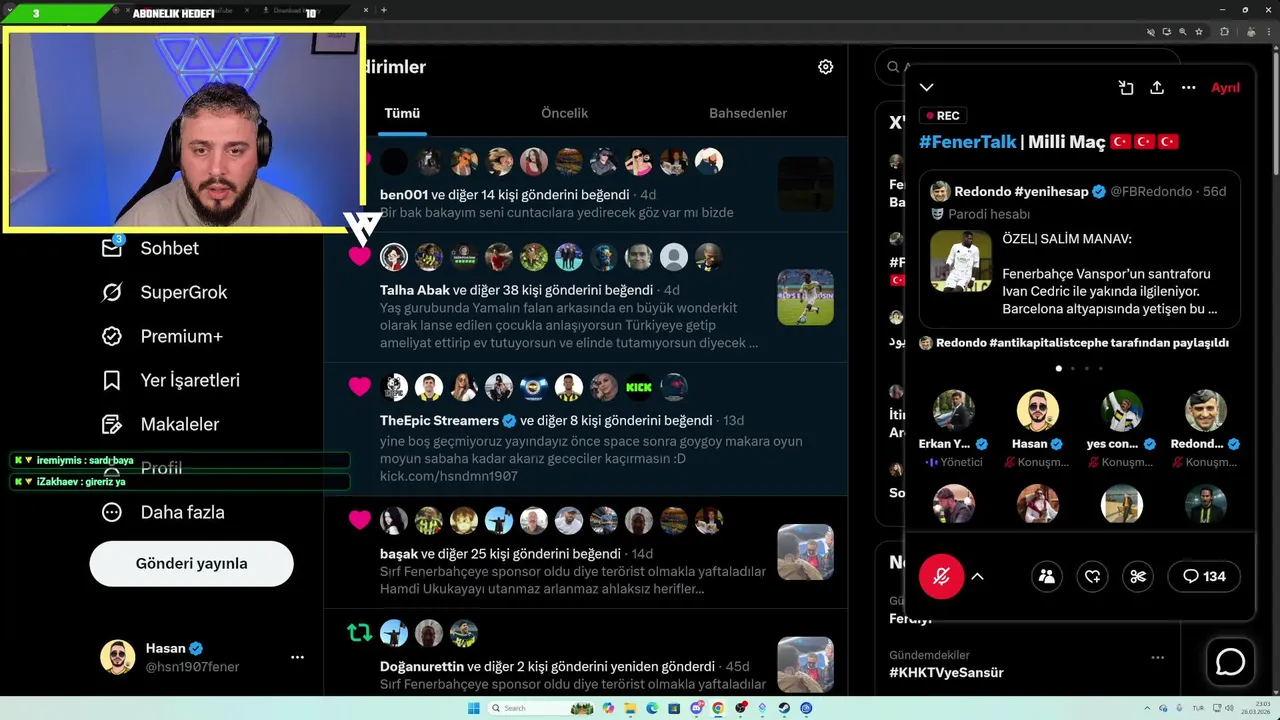1280x720 pixels.
Task: Open Windows Start button
Action: 474,708
